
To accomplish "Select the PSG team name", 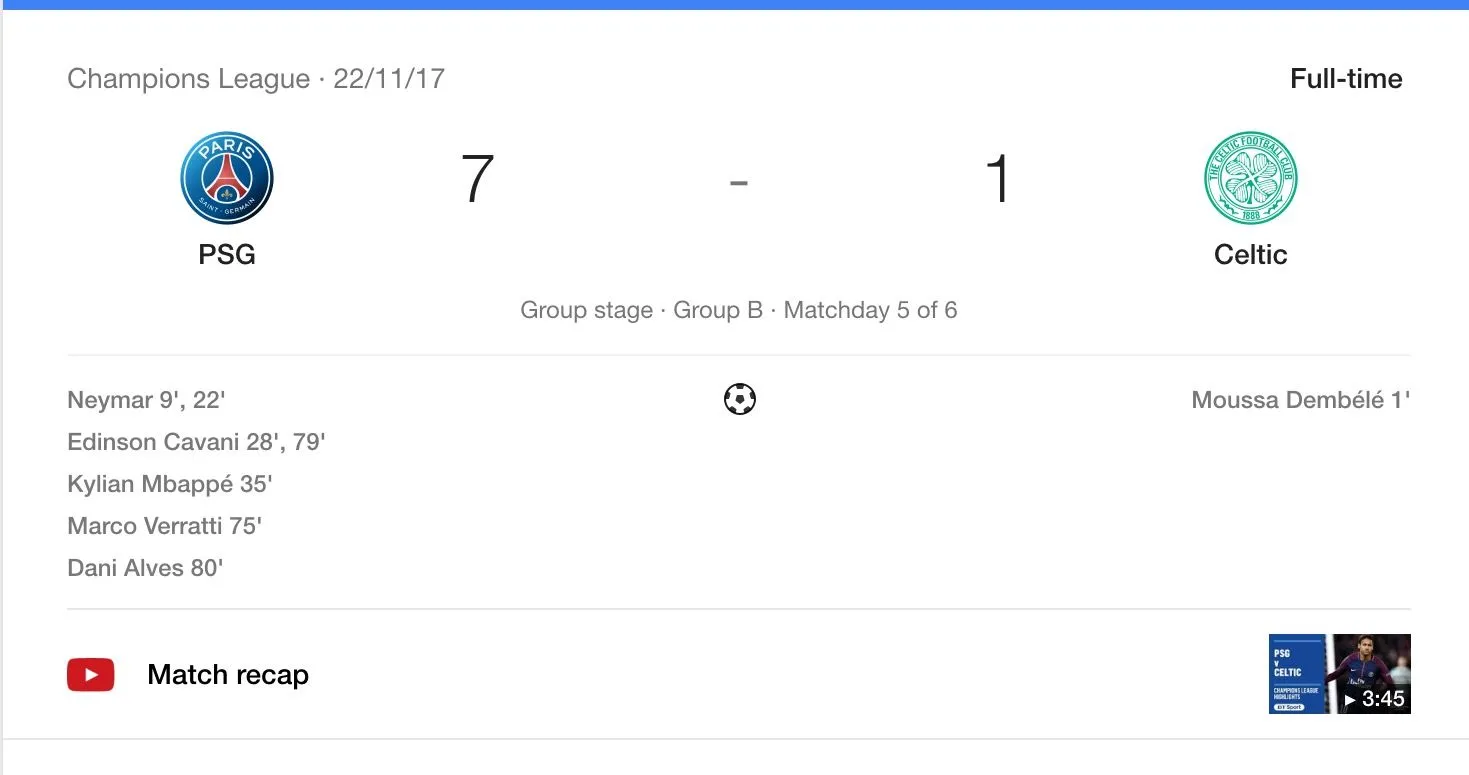I will pos(227,254).
